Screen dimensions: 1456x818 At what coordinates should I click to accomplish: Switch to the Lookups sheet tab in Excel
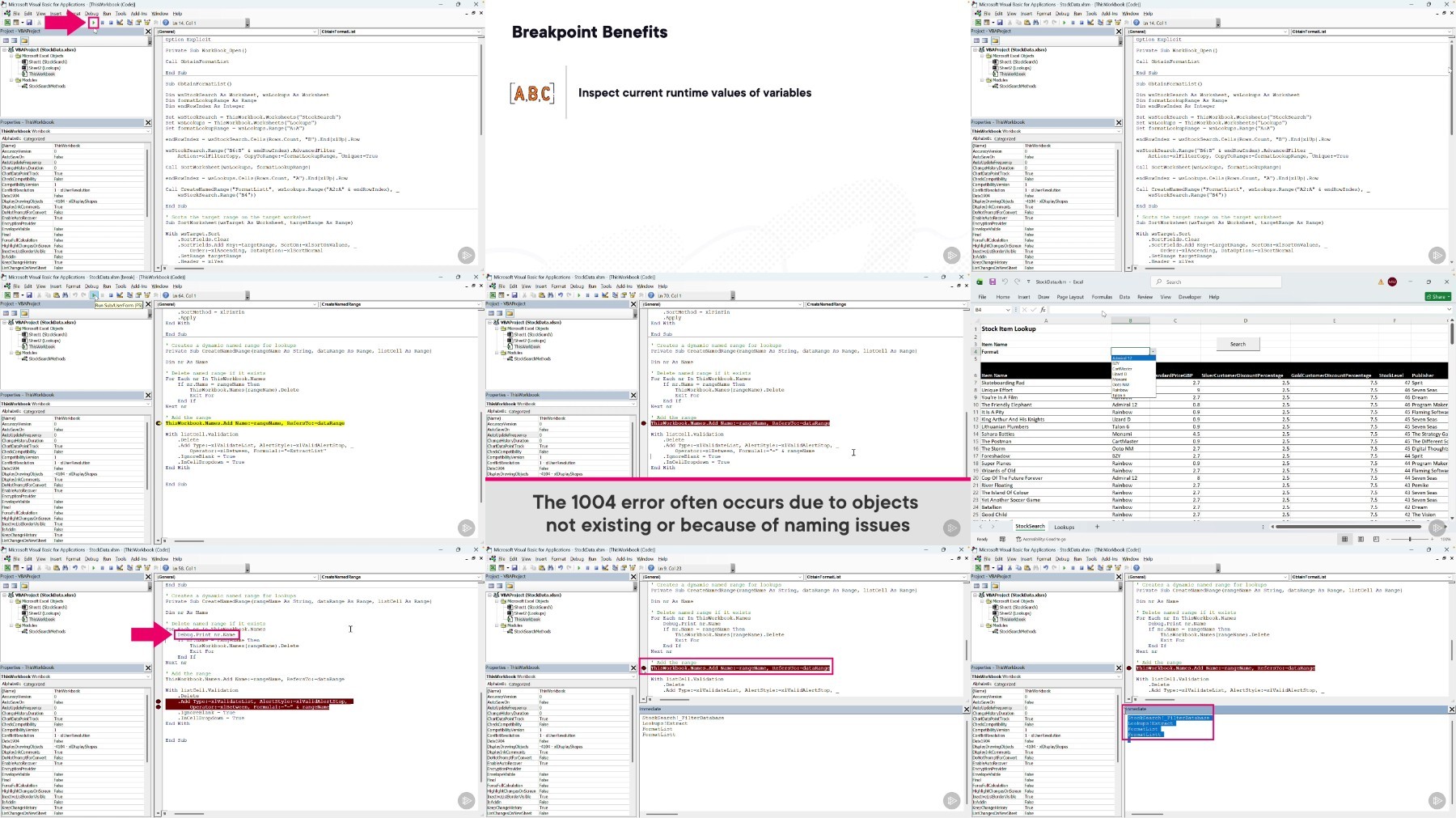pyautogui.click(x=1064, y=528)
